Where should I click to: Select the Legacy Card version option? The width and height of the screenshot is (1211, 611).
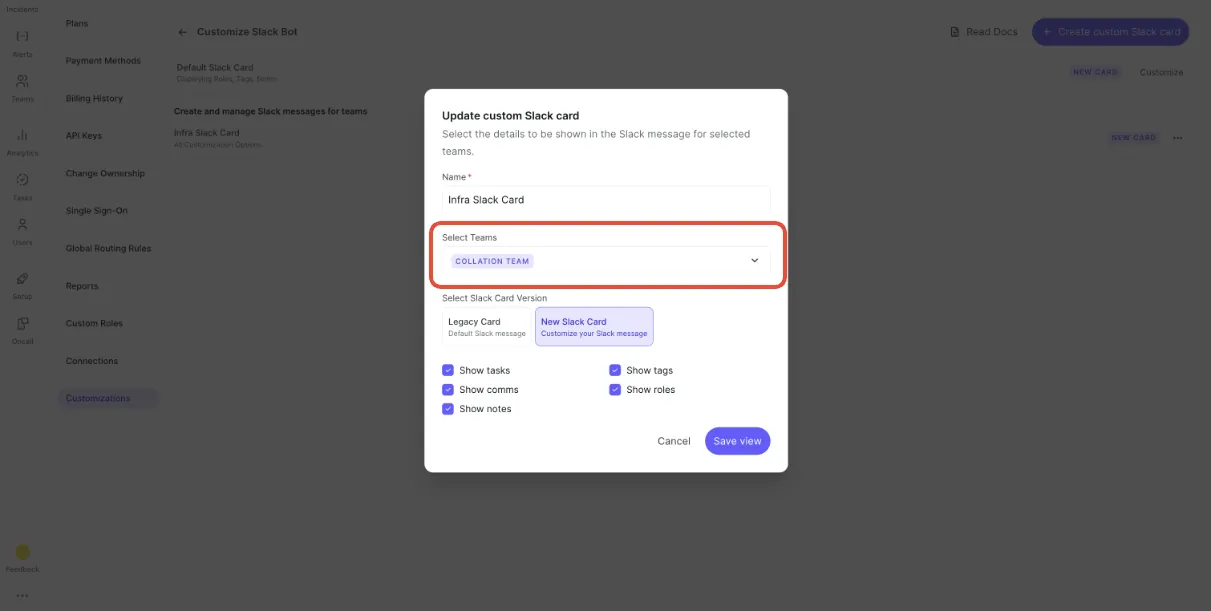pyautogui.click(x=487, y=327)
